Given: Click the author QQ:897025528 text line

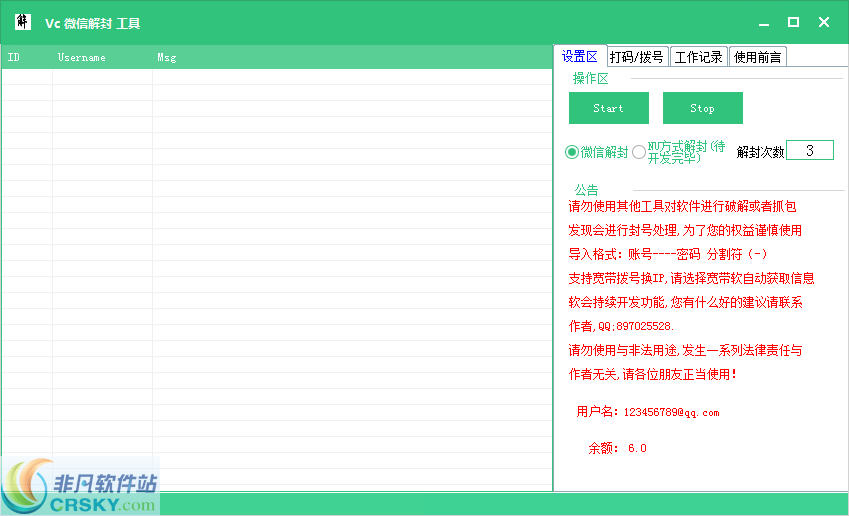Looking at the screenshot, I should click(x=621, y=326).
